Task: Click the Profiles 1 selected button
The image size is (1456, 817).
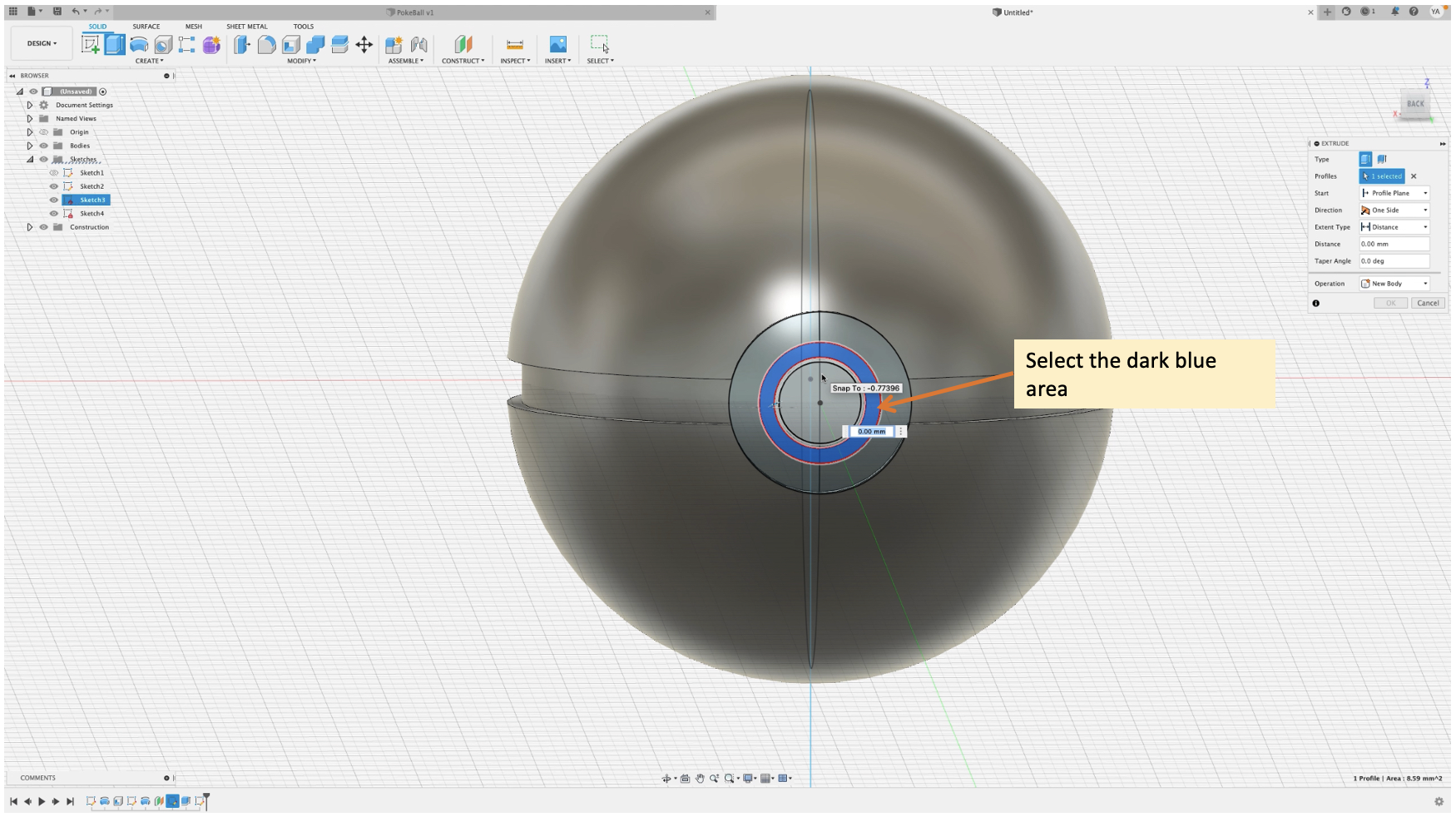Action: [x=1382, y=176]
